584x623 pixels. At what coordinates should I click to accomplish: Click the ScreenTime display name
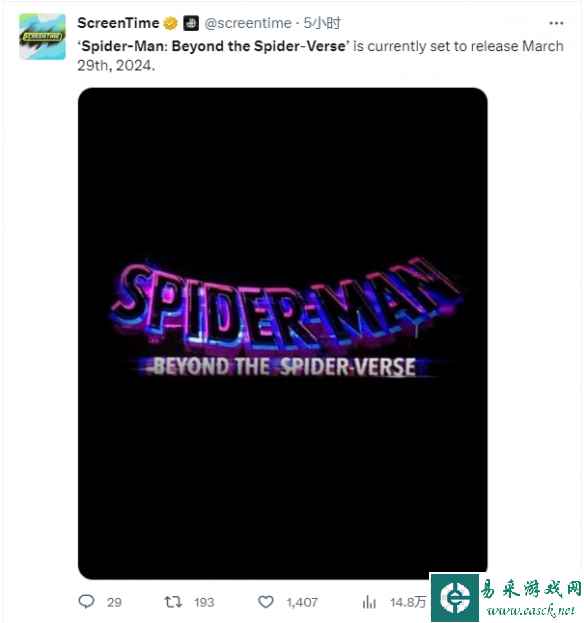pyautogui.click(x=118, y=23)
